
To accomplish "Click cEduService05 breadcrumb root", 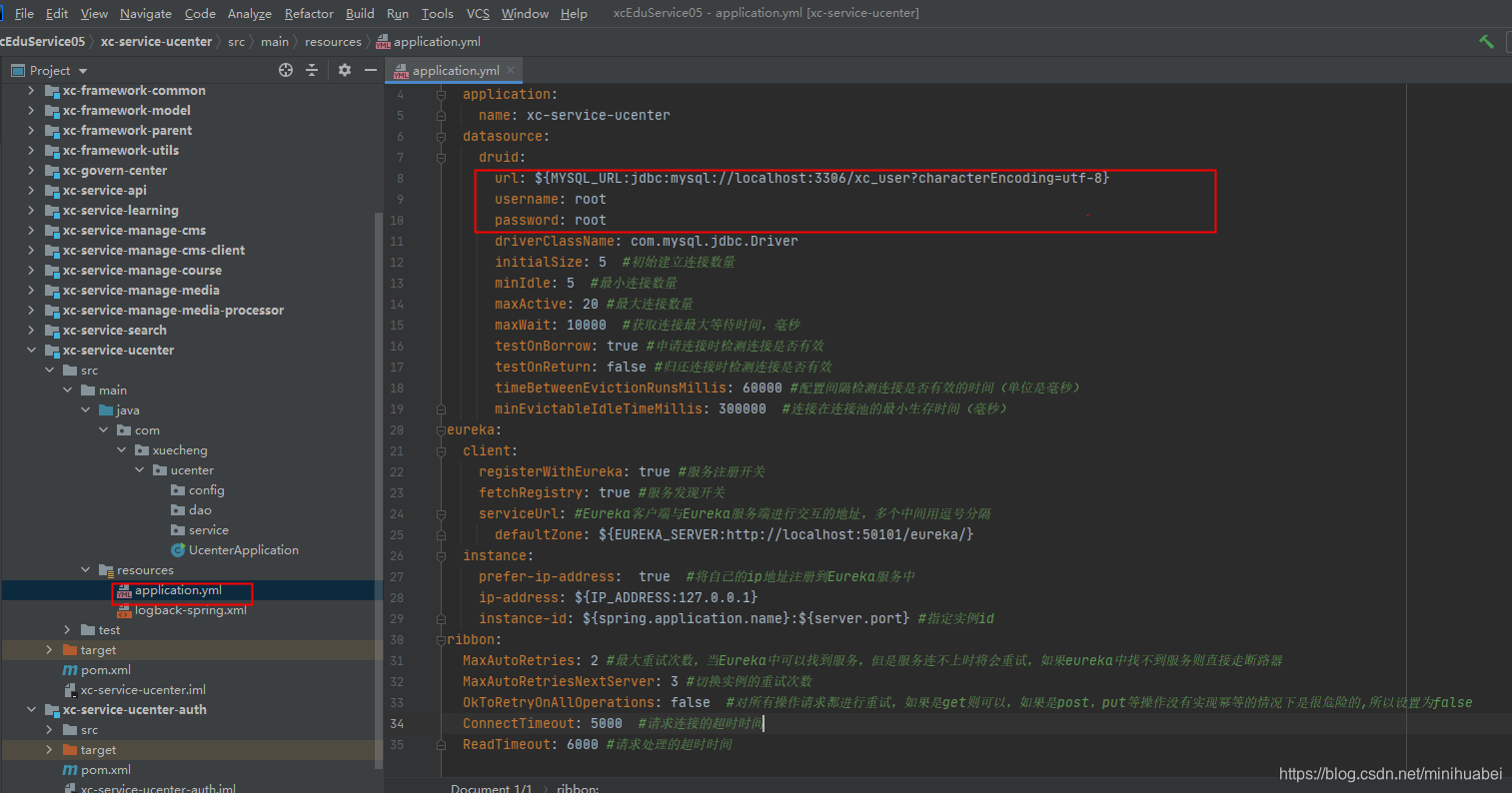I will click(43, 42).
